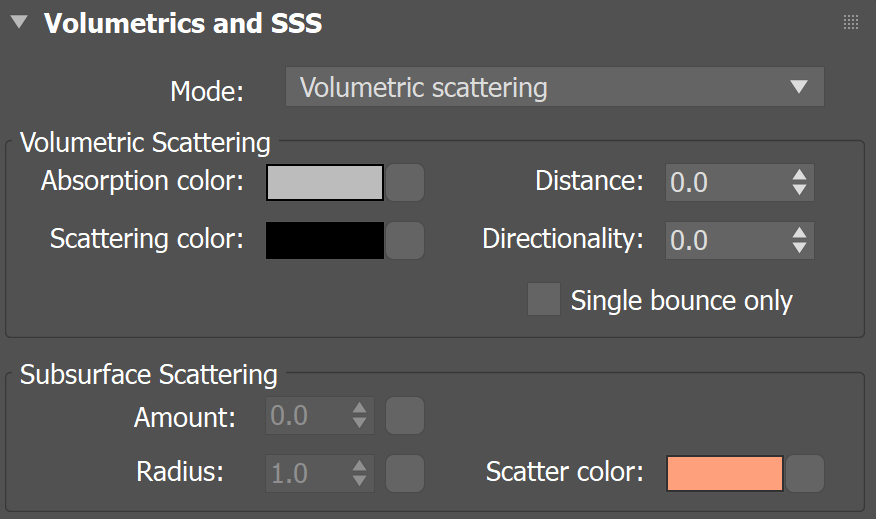Open the SSS Radius map slot button
The width and height of the screenshot is (876, 519).
pos(405,473)
